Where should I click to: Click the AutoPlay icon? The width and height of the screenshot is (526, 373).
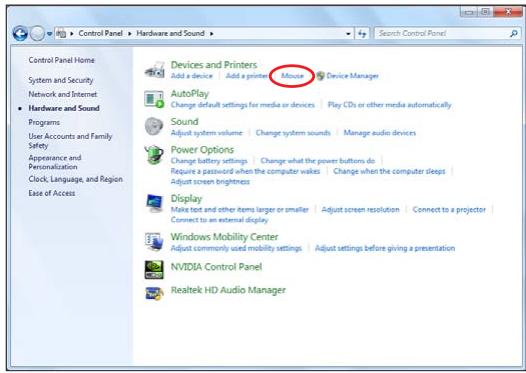(x=154, y=99)
